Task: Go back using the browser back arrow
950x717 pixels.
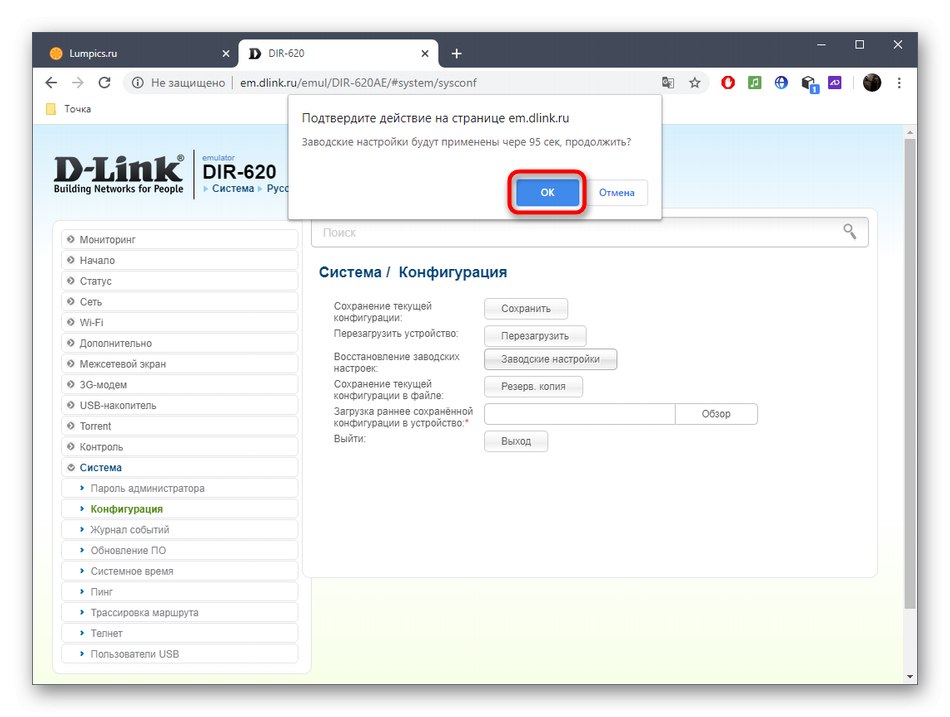Action: (x=51, y=82)
